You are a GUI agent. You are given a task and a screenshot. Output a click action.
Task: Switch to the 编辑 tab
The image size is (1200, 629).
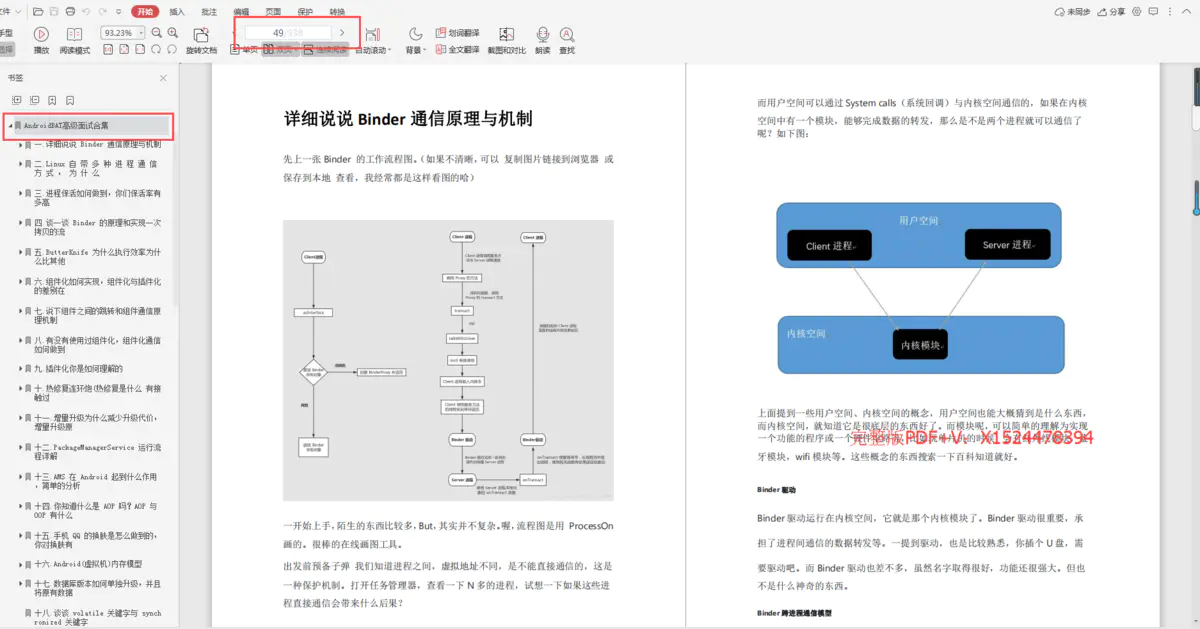pos(241,12)
